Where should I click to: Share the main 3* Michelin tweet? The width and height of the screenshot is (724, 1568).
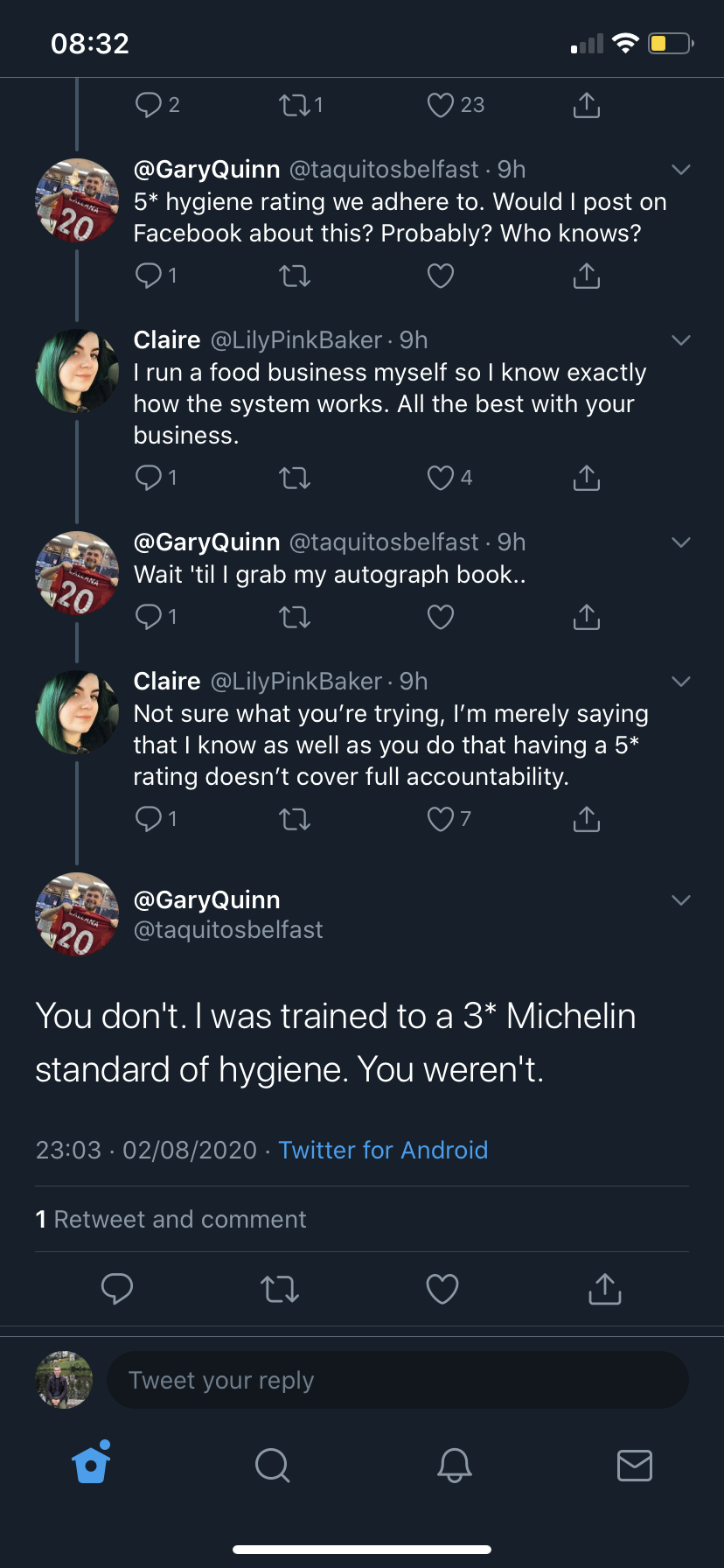click(x=604, y=1289)
